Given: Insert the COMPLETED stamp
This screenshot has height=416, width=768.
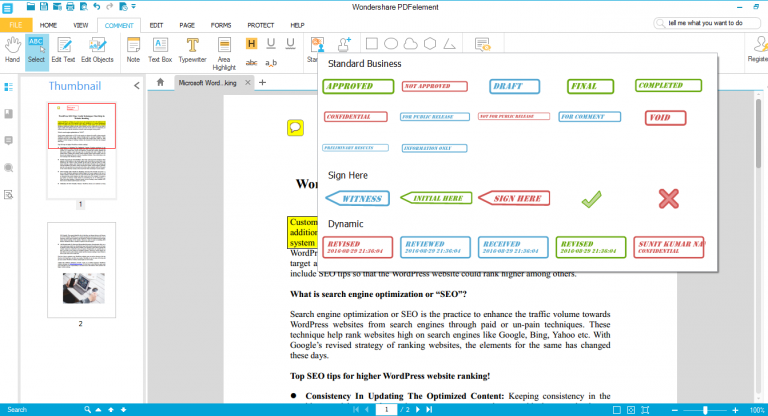Looking at the screenshot, I should (668, 86).
